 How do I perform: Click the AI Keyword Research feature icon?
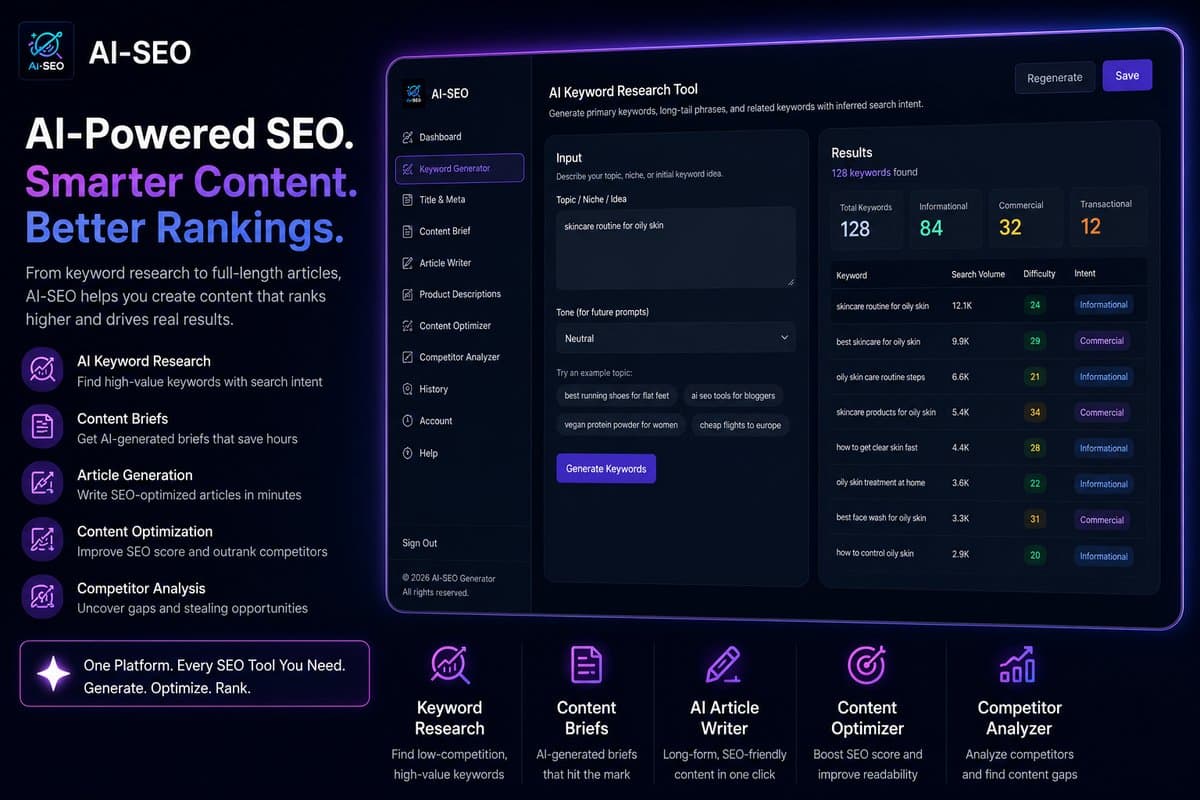(x=43, y=370)
